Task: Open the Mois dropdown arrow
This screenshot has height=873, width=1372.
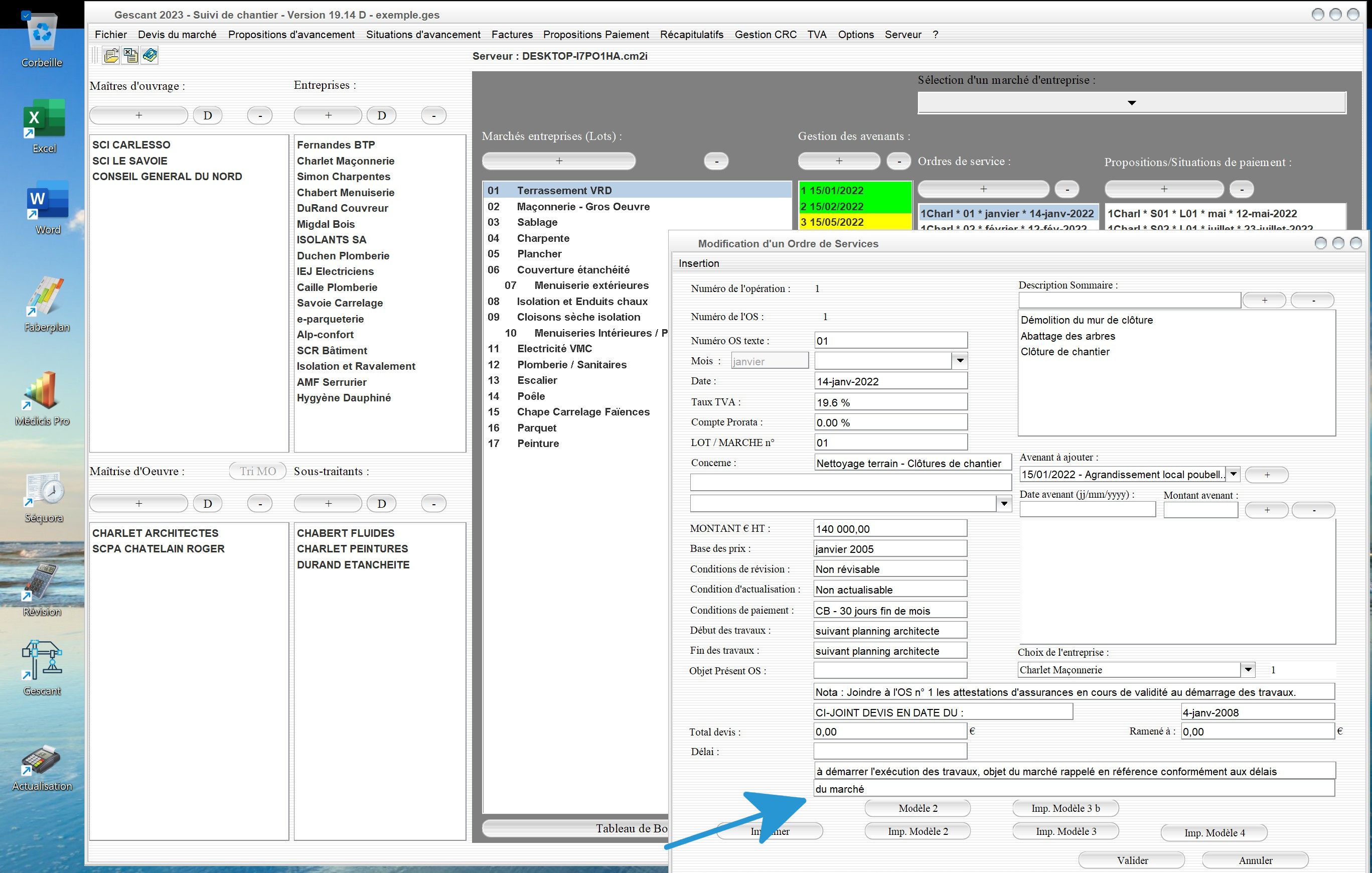Action: [x=960, y=360]
